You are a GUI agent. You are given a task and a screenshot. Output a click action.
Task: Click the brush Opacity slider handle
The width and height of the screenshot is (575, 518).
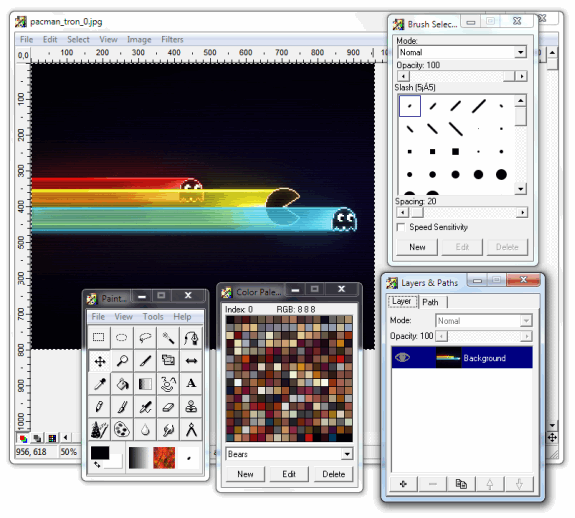pos(509,76)
